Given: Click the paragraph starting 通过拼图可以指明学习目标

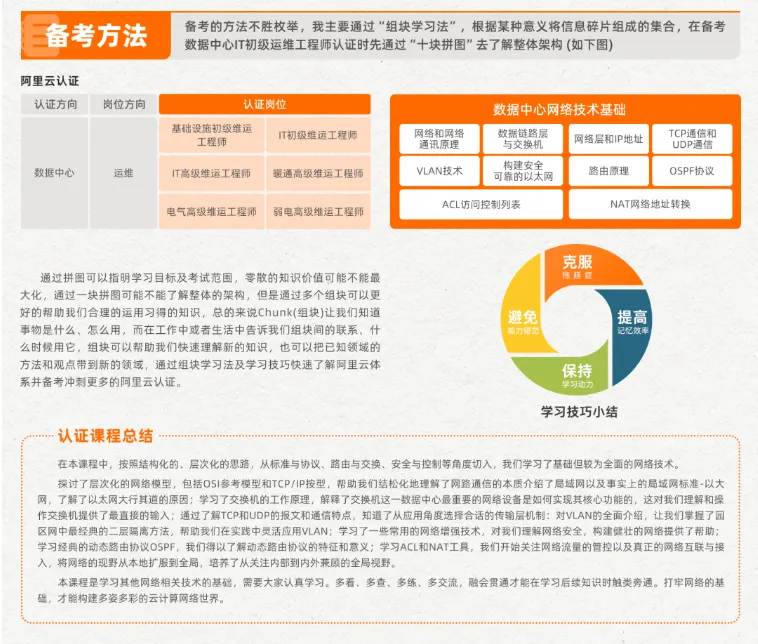Looking at the screenshot, I should 200,330.
